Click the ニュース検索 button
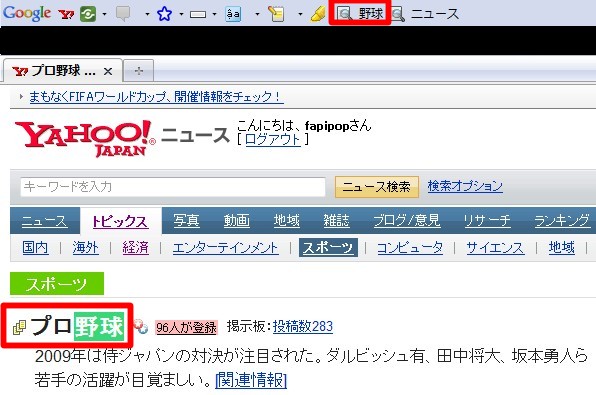The height and width of the screenshot is (395, 596). click(377, 187)
